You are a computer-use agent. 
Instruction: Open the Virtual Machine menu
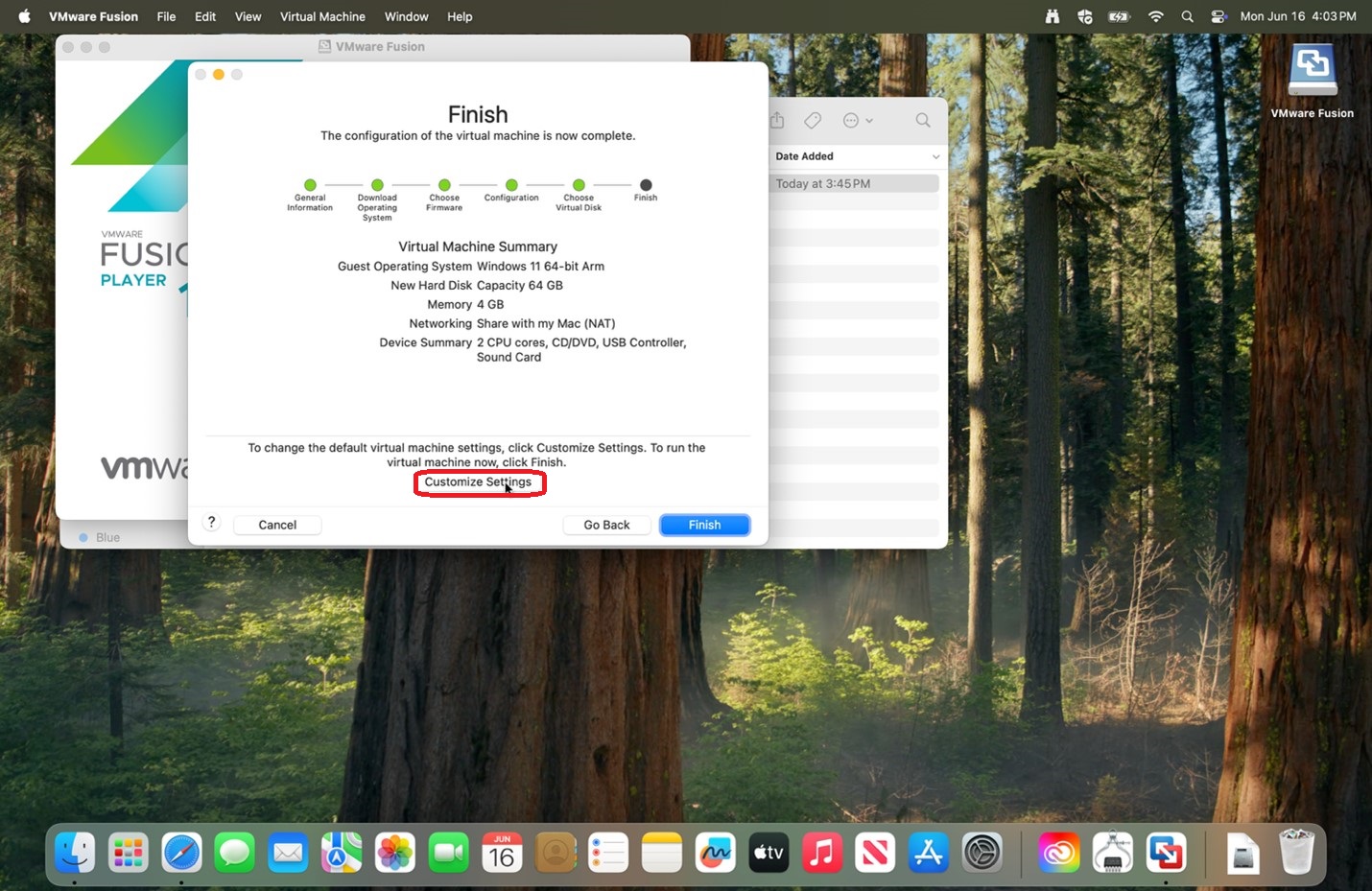tap(322, 16)
